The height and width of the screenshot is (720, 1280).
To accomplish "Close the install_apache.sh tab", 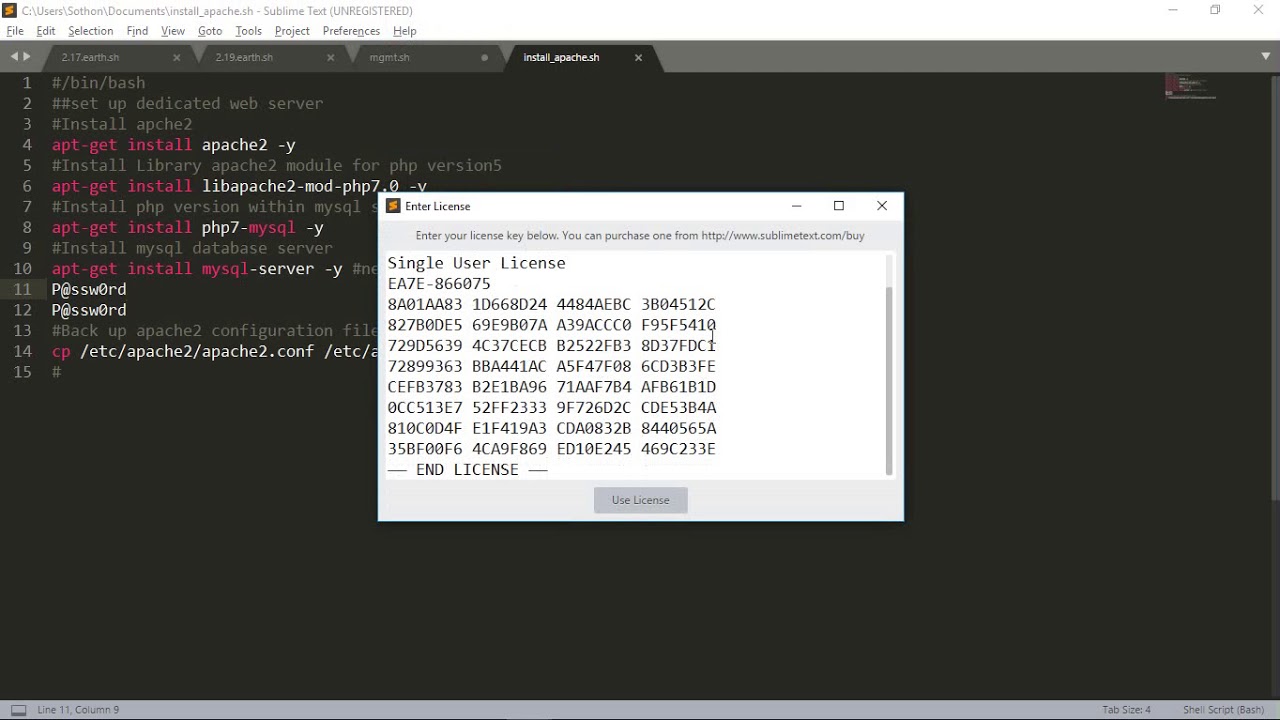I will (x=638, y=58).
